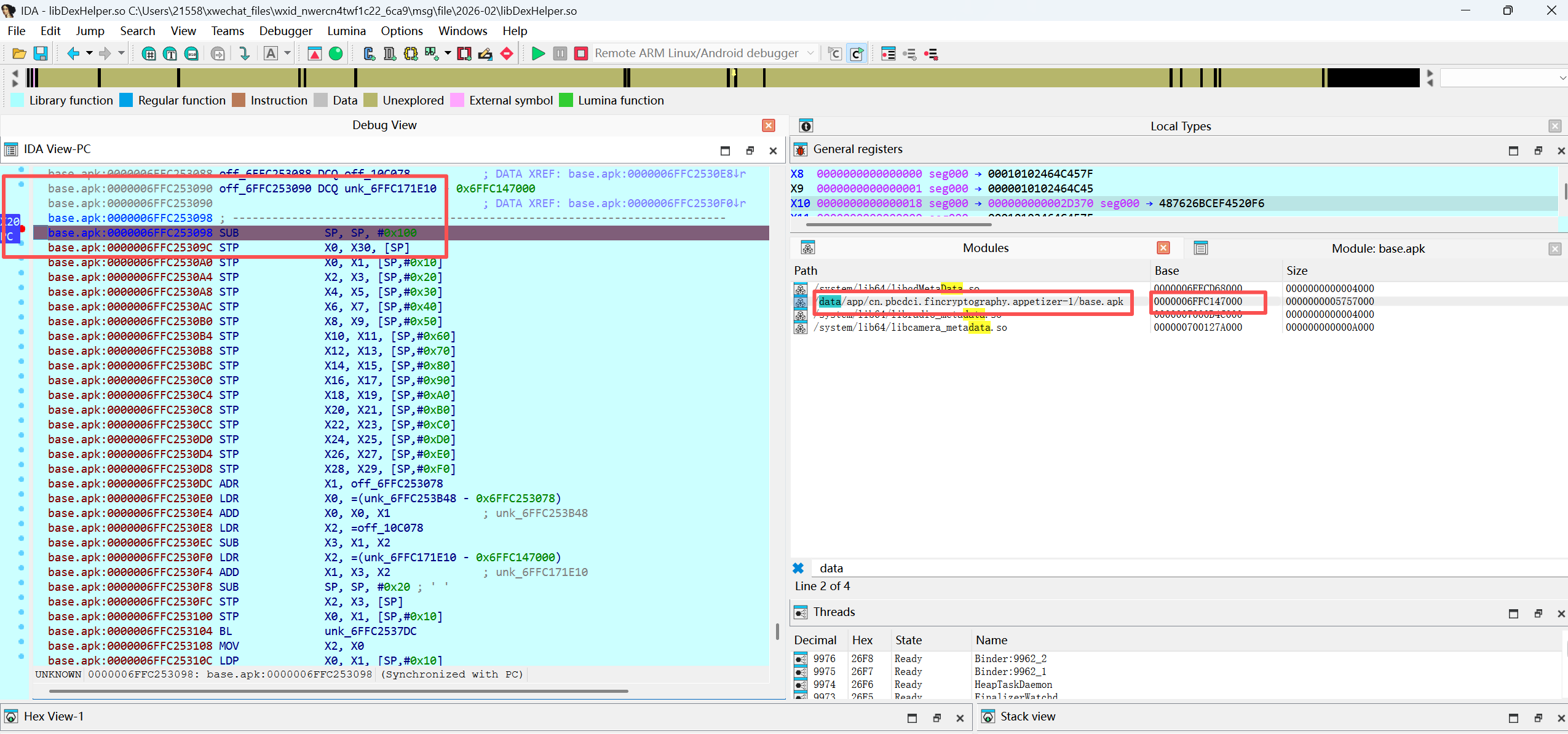Click the green circle toolbar icon

coord(336,54)
